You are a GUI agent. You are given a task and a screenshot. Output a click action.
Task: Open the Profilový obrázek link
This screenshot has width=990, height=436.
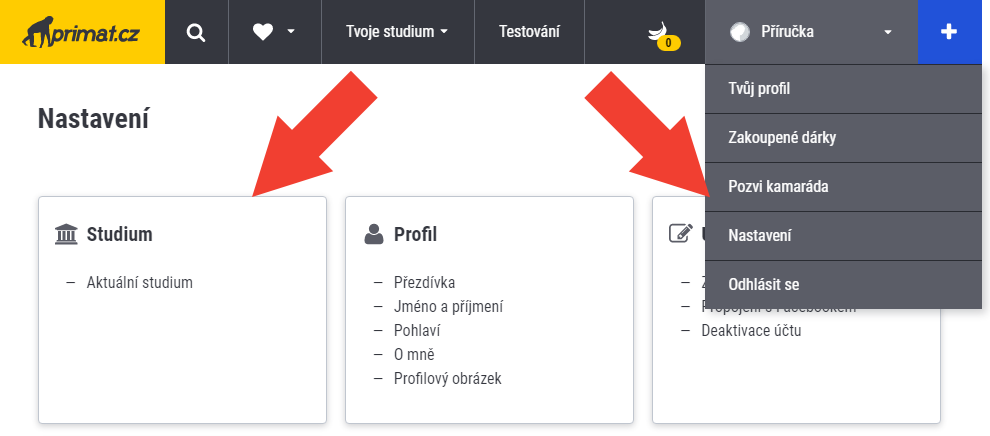(447, 378)
